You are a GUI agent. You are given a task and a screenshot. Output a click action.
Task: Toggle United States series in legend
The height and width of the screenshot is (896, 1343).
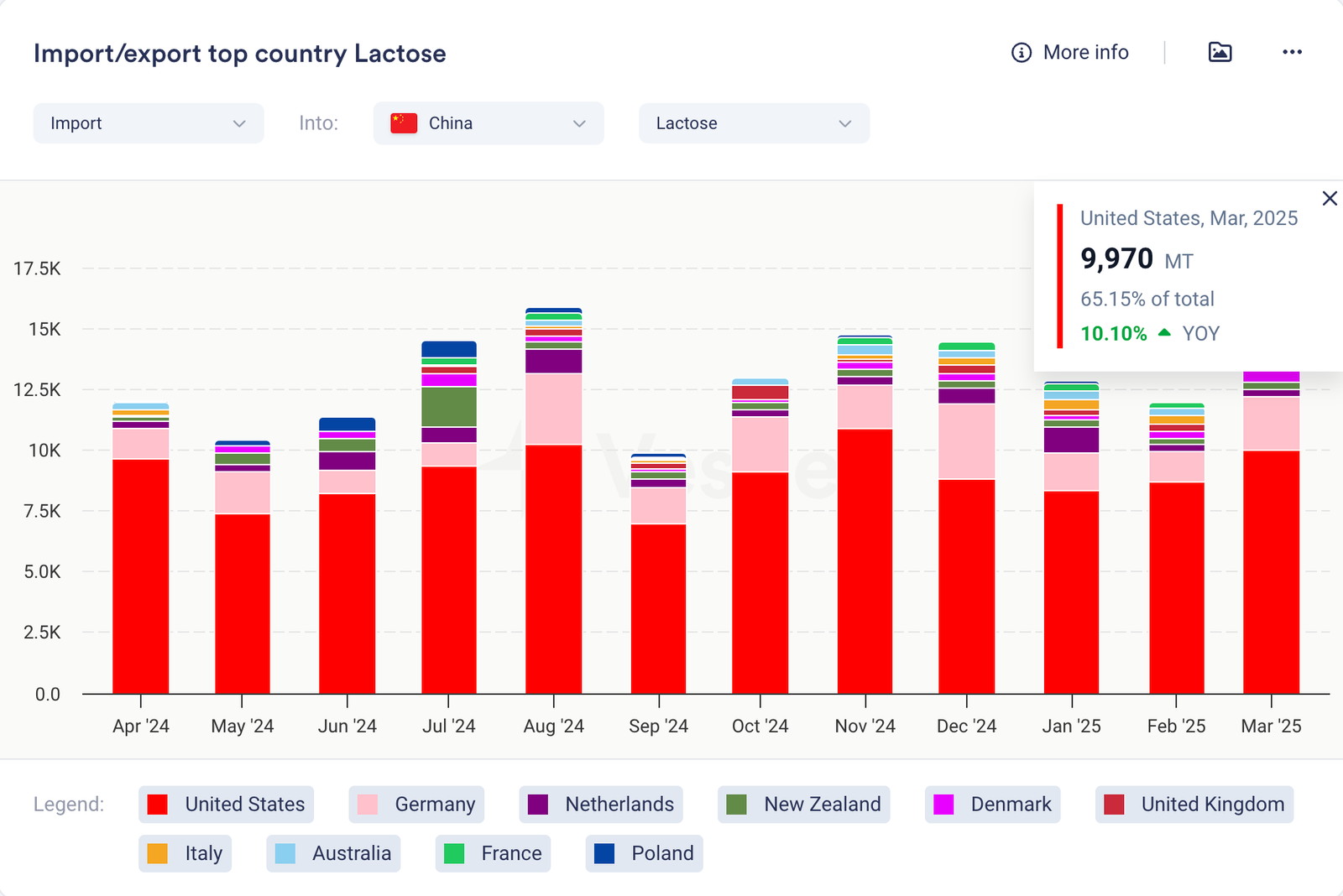coord(227,805)
